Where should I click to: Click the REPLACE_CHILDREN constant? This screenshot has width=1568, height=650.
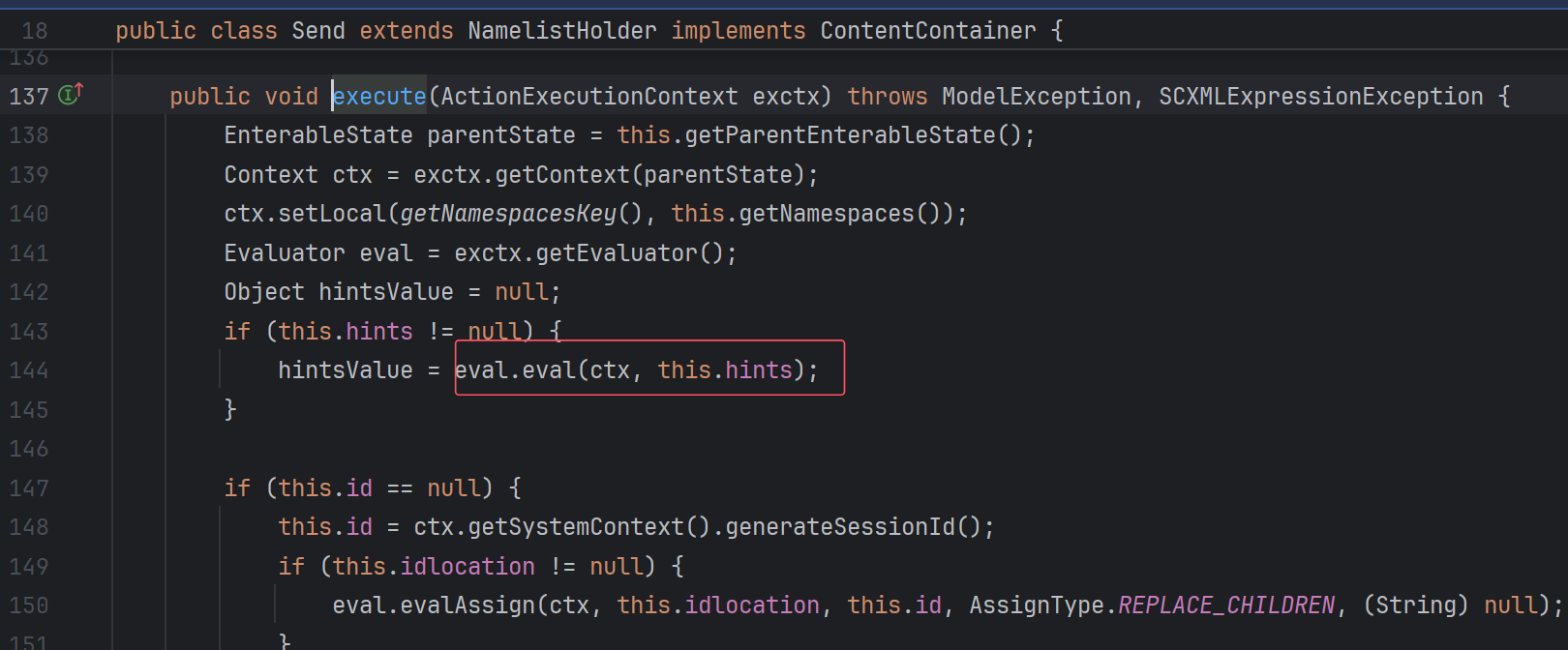click(x=1226, y=606)
